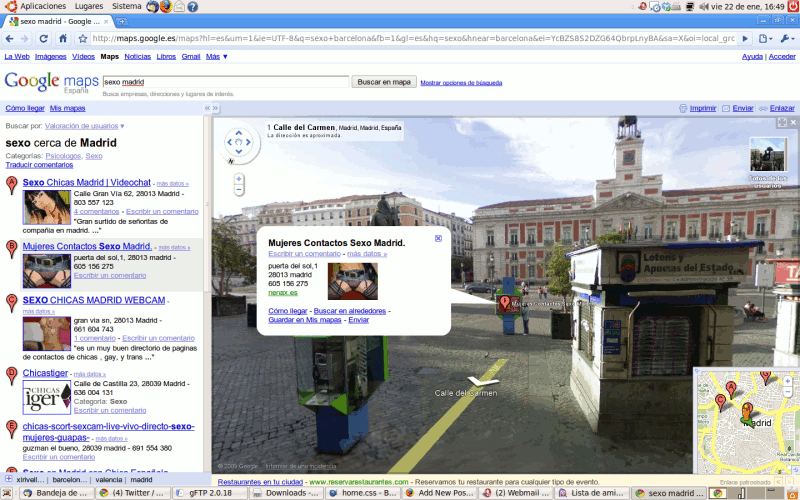Click the Imprimir printer icon

coord(683,108)
